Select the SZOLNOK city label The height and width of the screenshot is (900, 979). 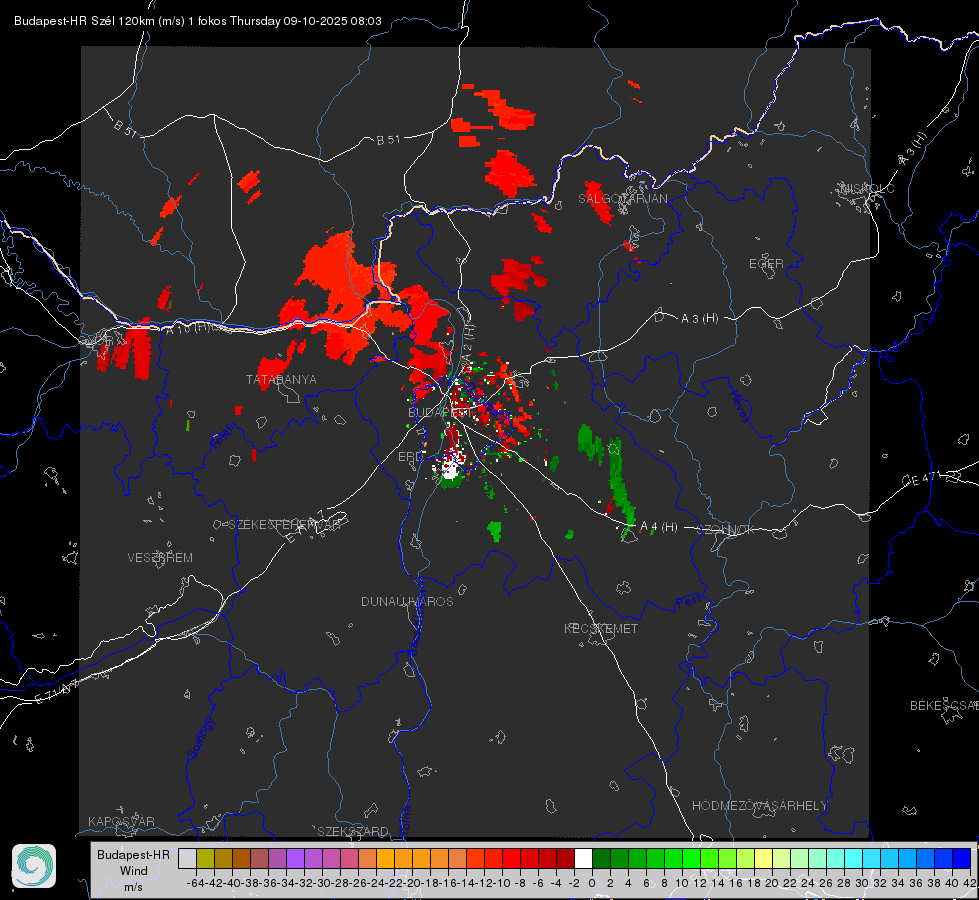pyautogui.click(x=728, y=529)
